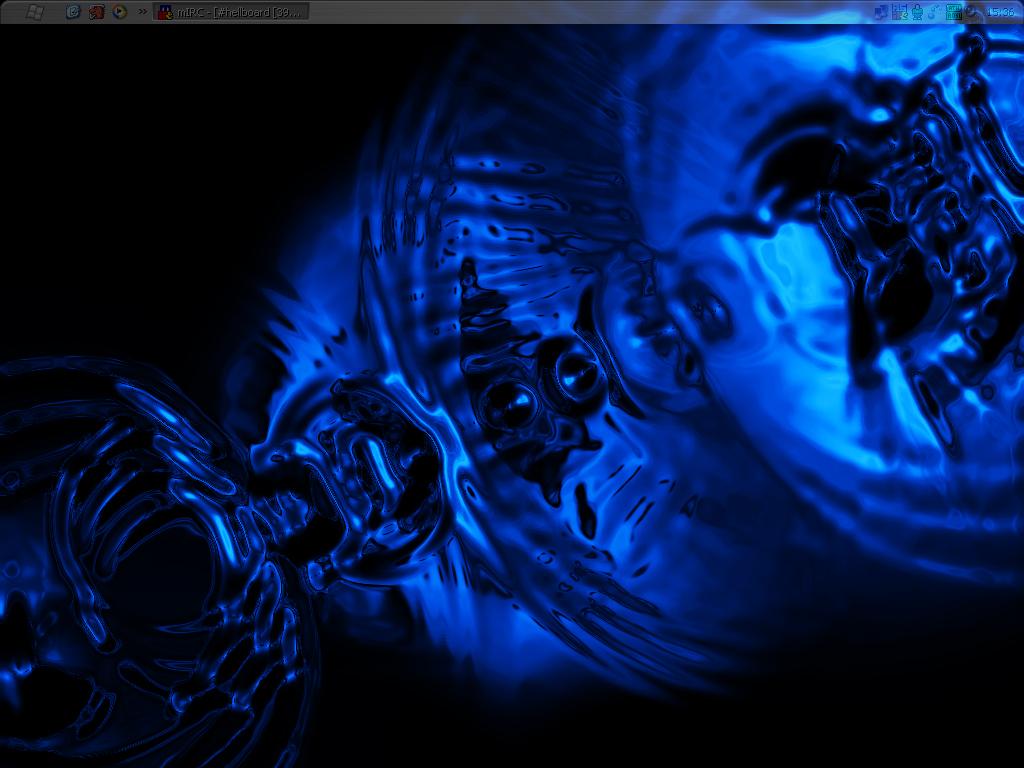
Task: Open the red quick launch shortcut icon
Action: pos(97,12)
